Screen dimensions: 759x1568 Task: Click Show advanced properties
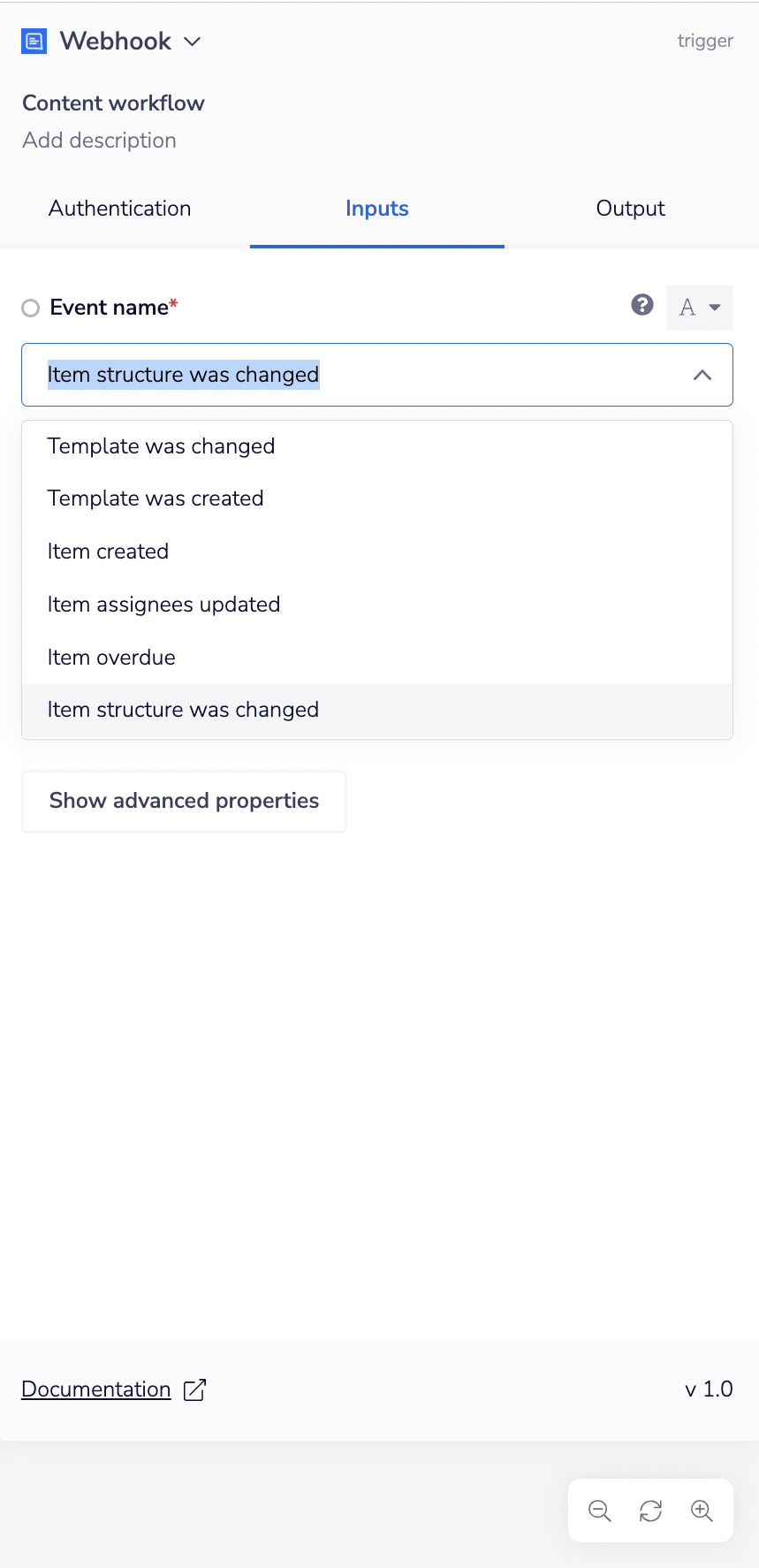(184, 801)
